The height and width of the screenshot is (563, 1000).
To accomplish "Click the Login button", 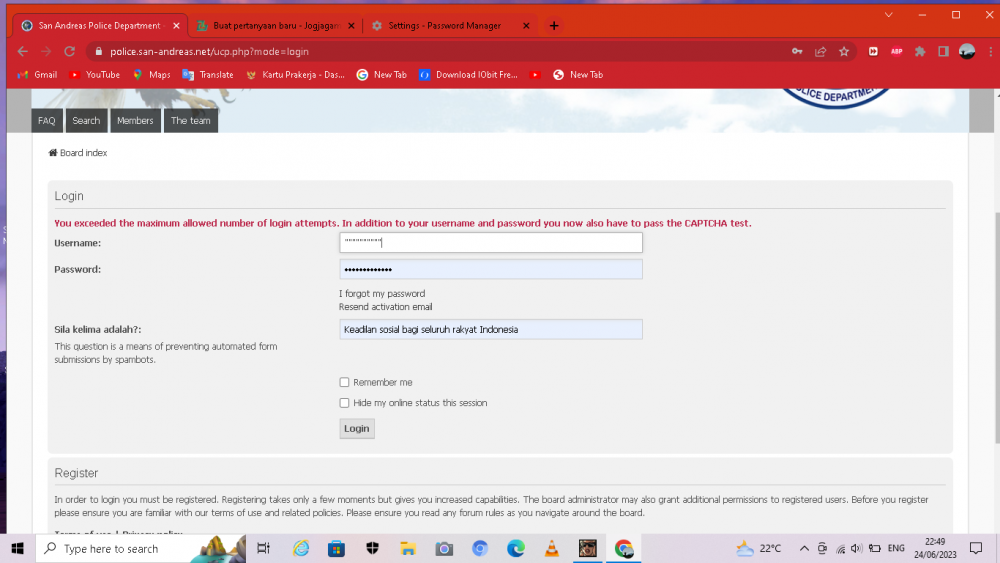I will coord(357,428).
